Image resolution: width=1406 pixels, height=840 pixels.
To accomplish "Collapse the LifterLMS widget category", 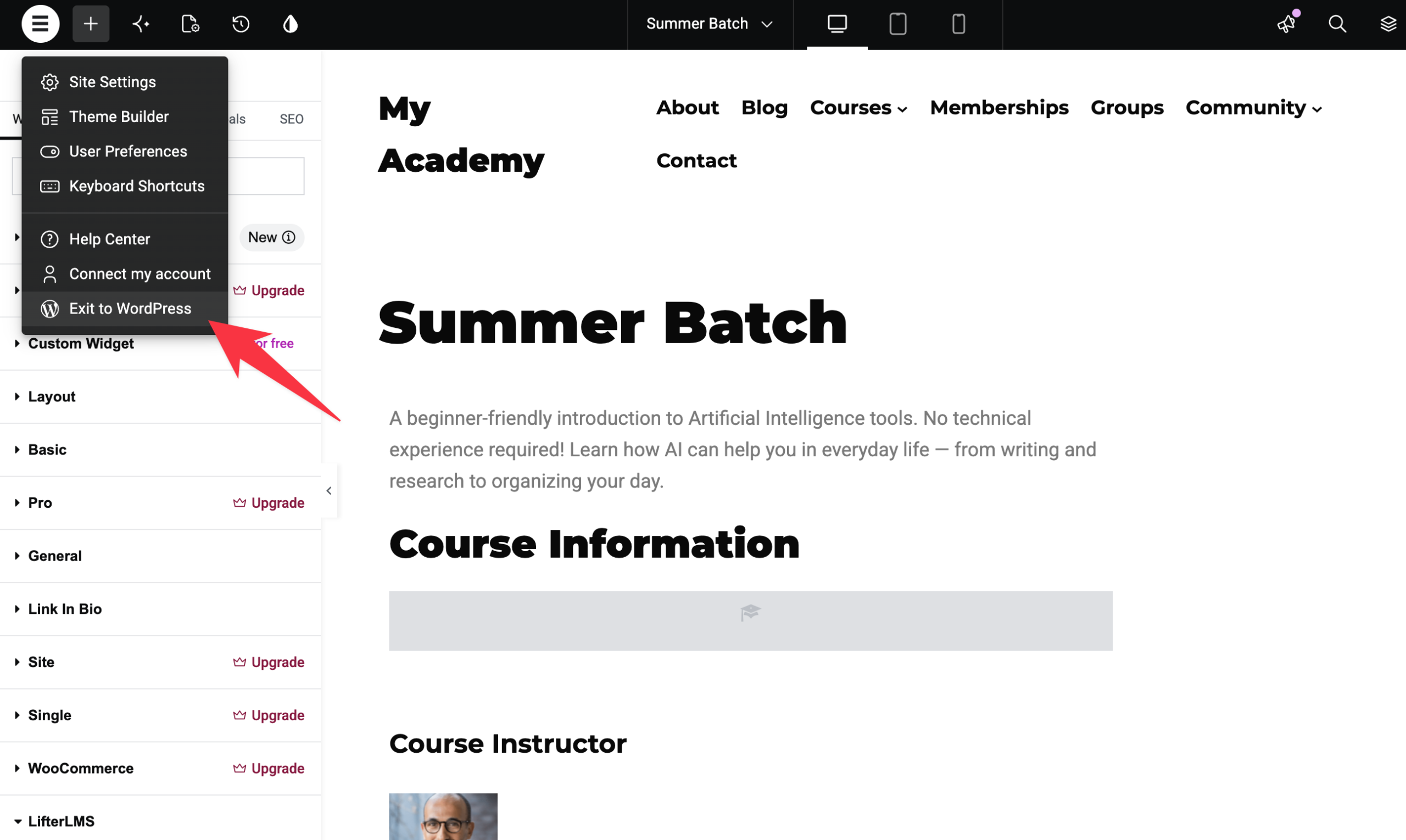I will coord(160,821).
